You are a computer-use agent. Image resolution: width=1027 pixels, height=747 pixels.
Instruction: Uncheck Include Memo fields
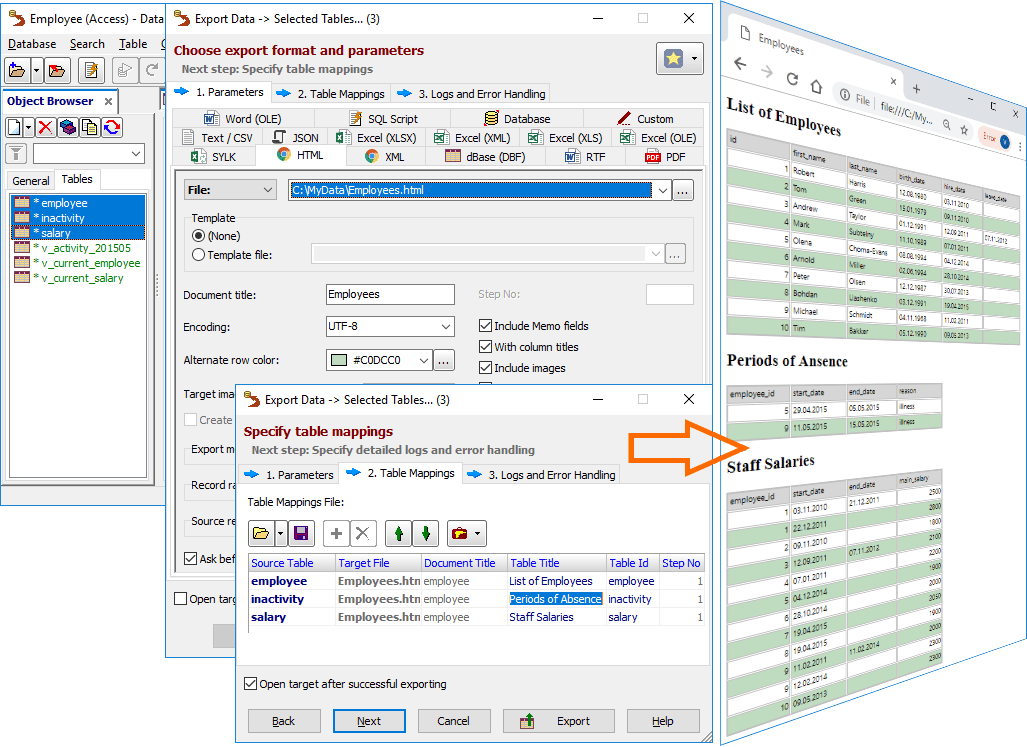click(486, 326)
